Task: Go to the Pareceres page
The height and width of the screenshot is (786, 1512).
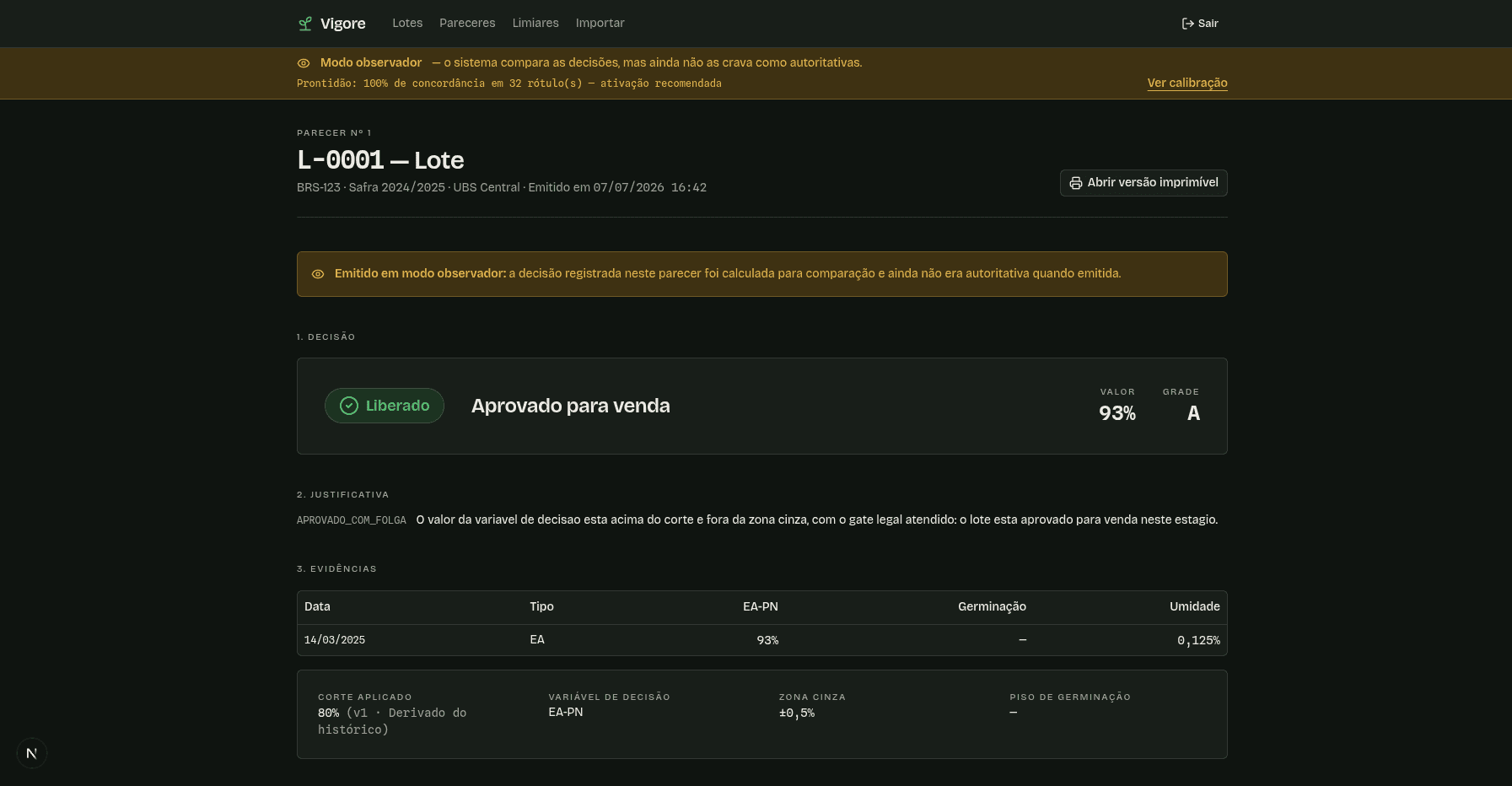Action: click(x=467, y=24)
